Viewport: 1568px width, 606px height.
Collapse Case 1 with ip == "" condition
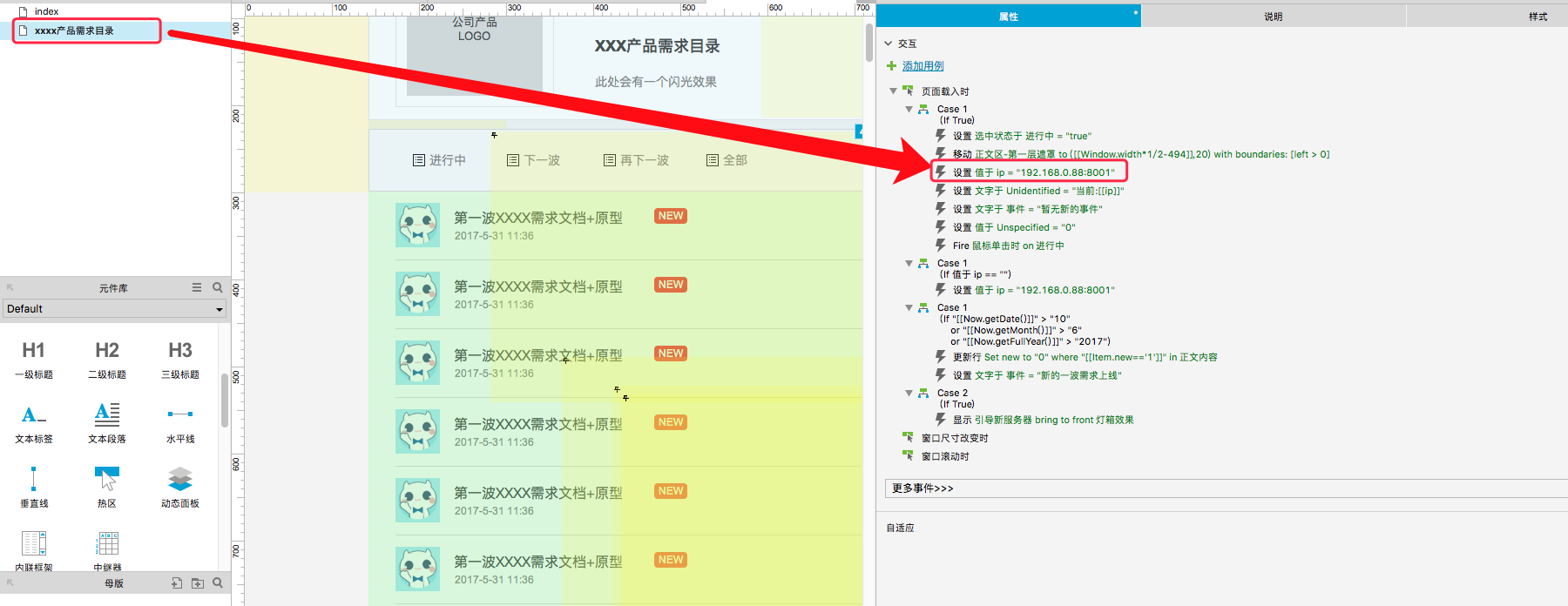click(x=909, y=263)
